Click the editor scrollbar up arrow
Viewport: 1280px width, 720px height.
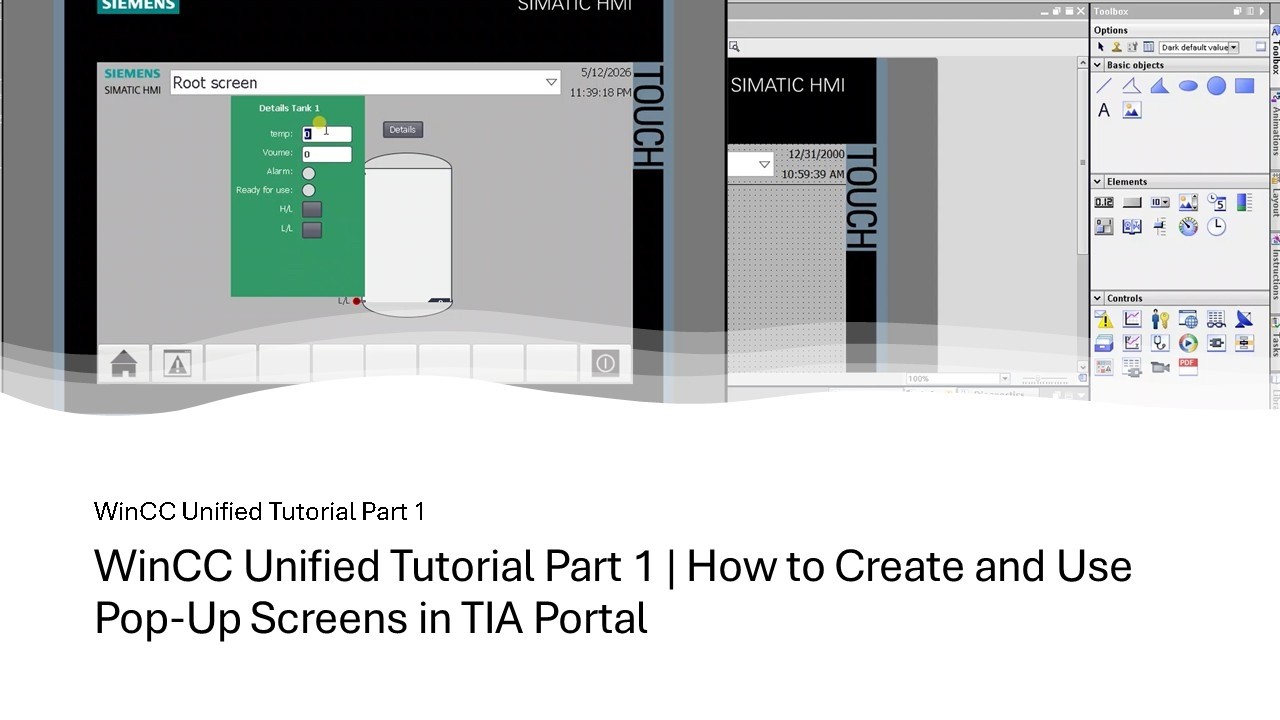1083,63
